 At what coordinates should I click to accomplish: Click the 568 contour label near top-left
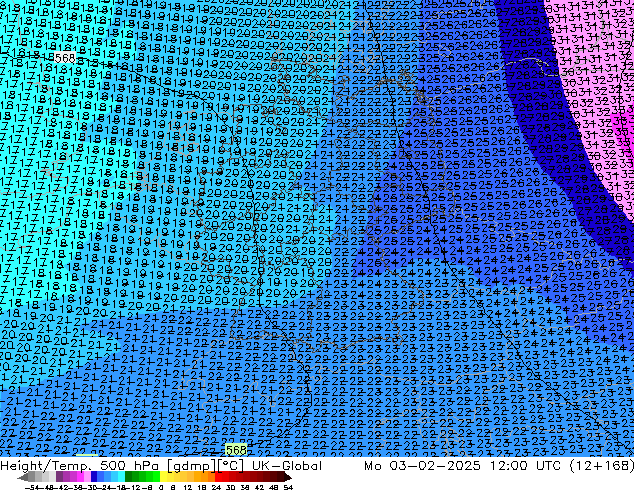[65, 58]
